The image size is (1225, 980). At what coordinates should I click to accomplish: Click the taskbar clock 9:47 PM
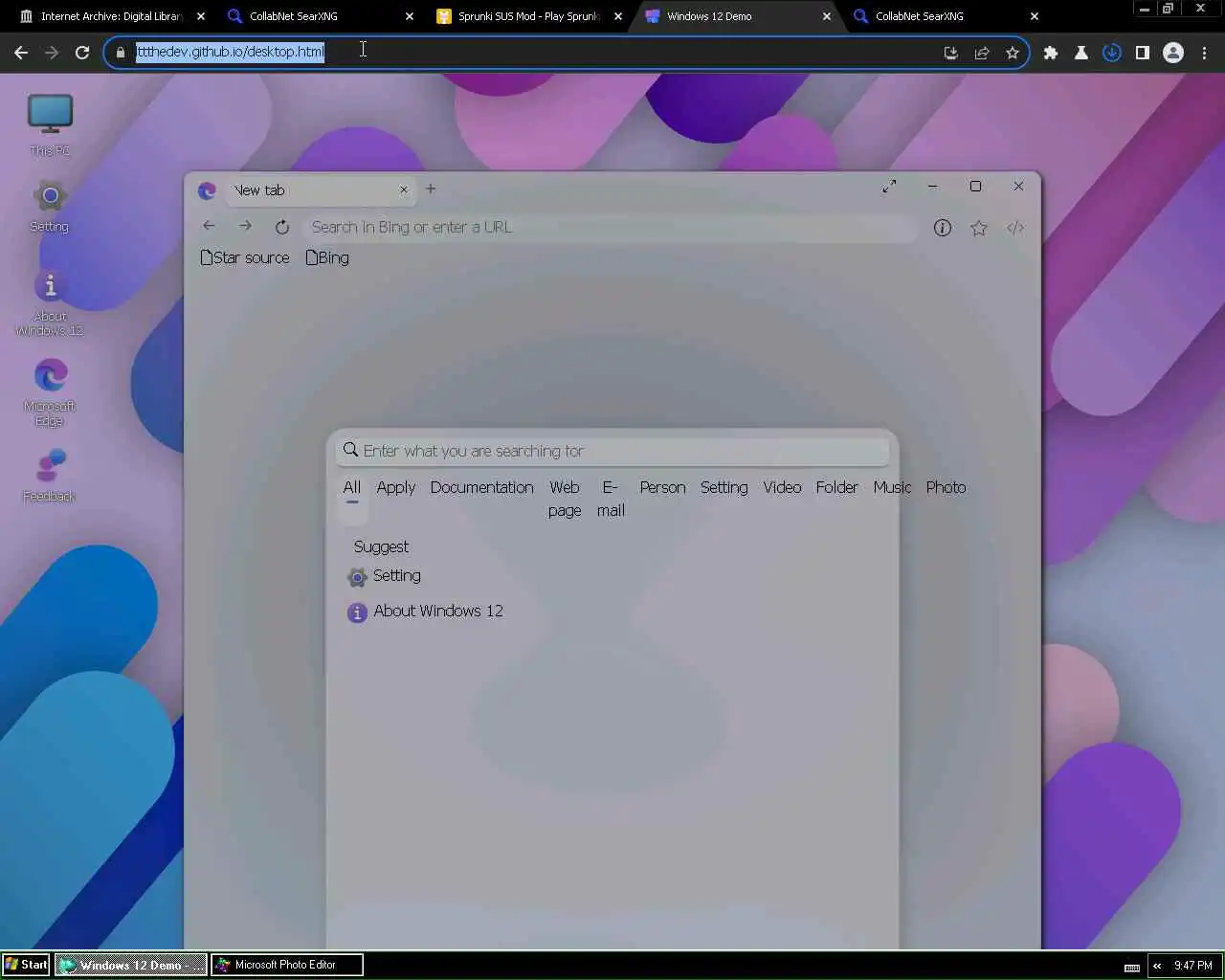point(1192,966)
